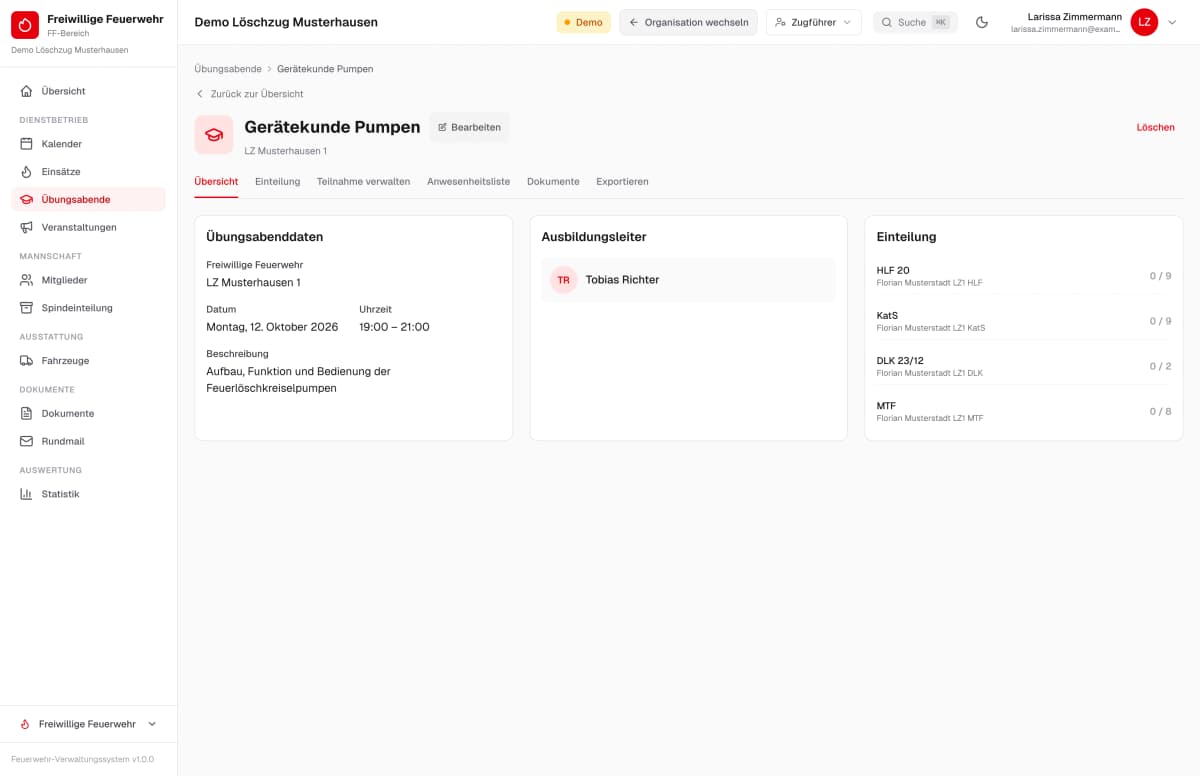Click the Suche search field

coord(915,22)
